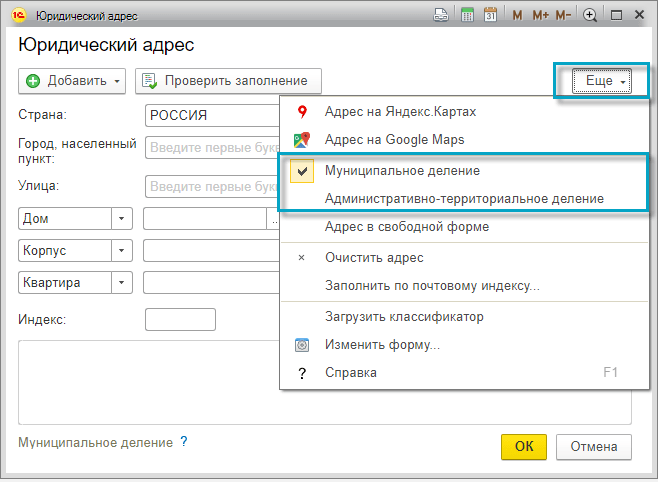The height and width of the screenshot is (482, 658).
Task: Click the zoom magnifier icon
Action: point(590,16)
